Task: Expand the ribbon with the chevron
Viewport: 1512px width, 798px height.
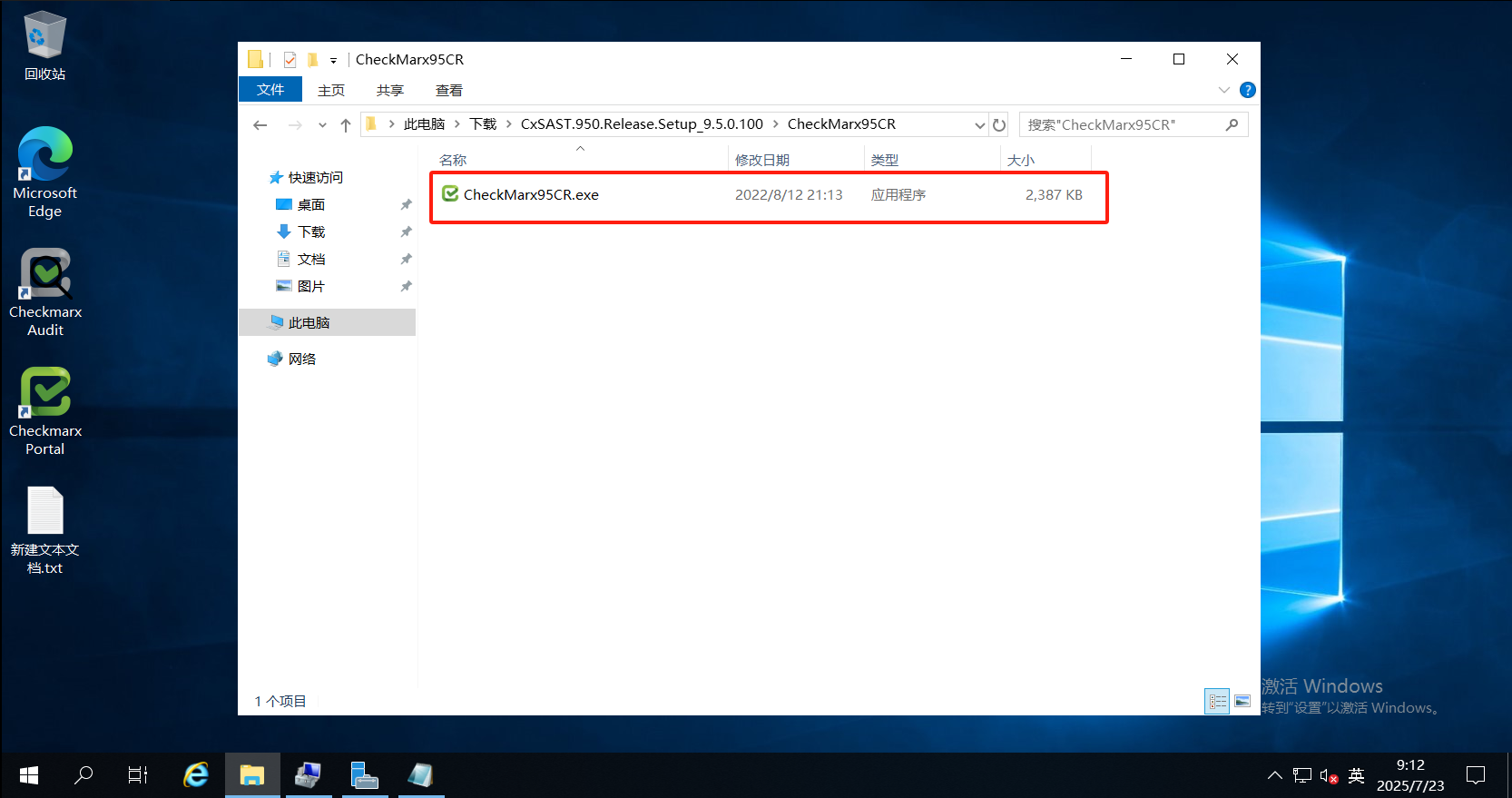Action: click(1223, 90)
